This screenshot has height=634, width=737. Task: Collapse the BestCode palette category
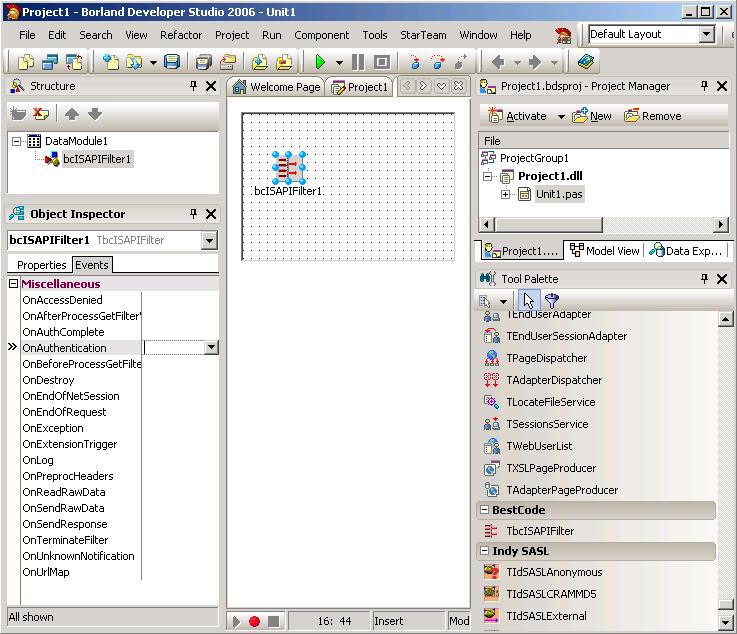pyautogui.click(x=483, y=509)
